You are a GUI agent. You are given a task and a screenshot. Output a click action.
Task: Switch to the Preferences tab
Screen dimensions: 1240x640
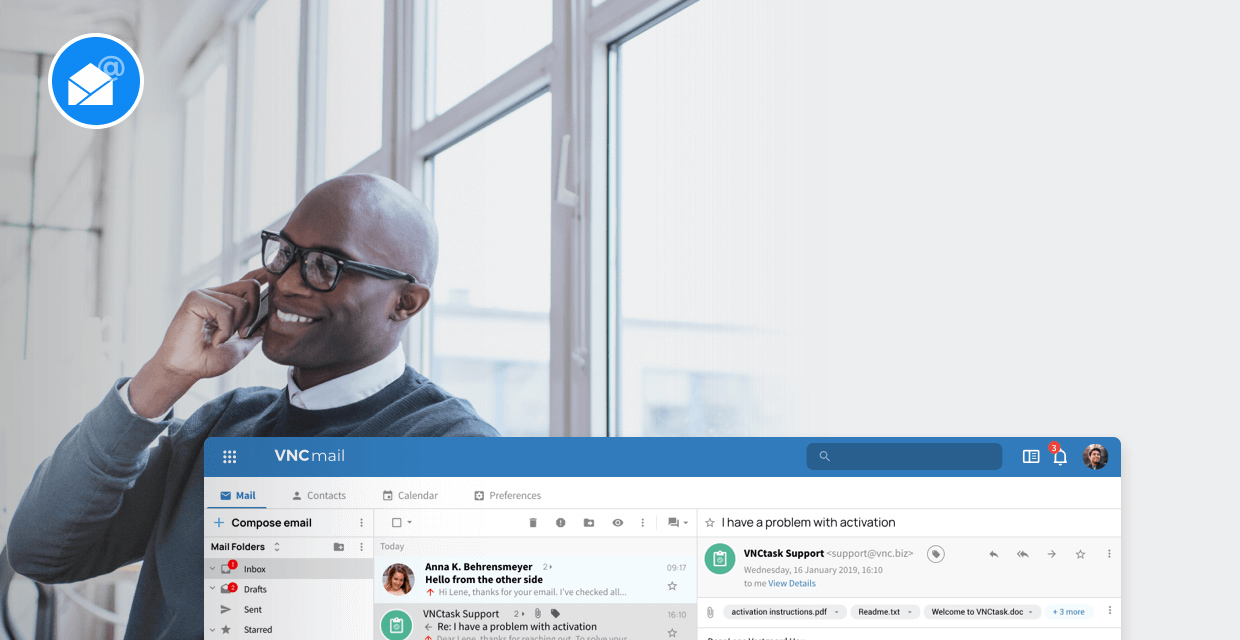click(x=507, y=495)
